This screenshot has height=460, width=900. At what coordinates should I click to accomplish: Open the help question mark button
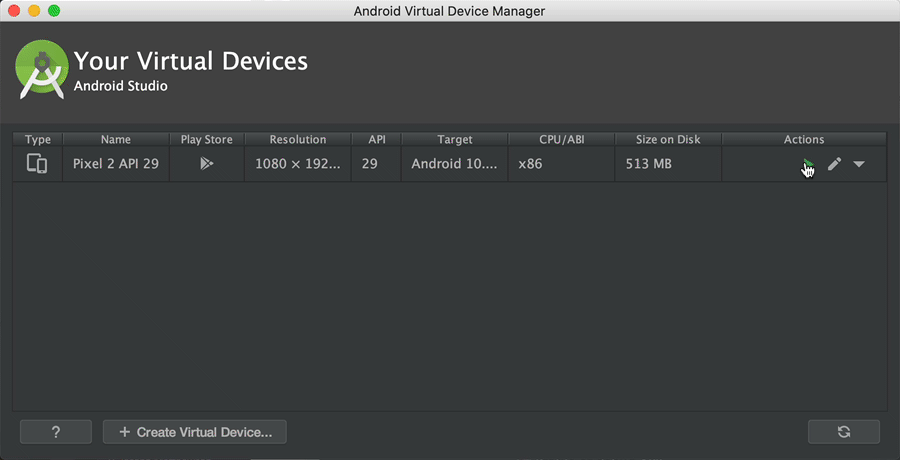pos(56,432)
